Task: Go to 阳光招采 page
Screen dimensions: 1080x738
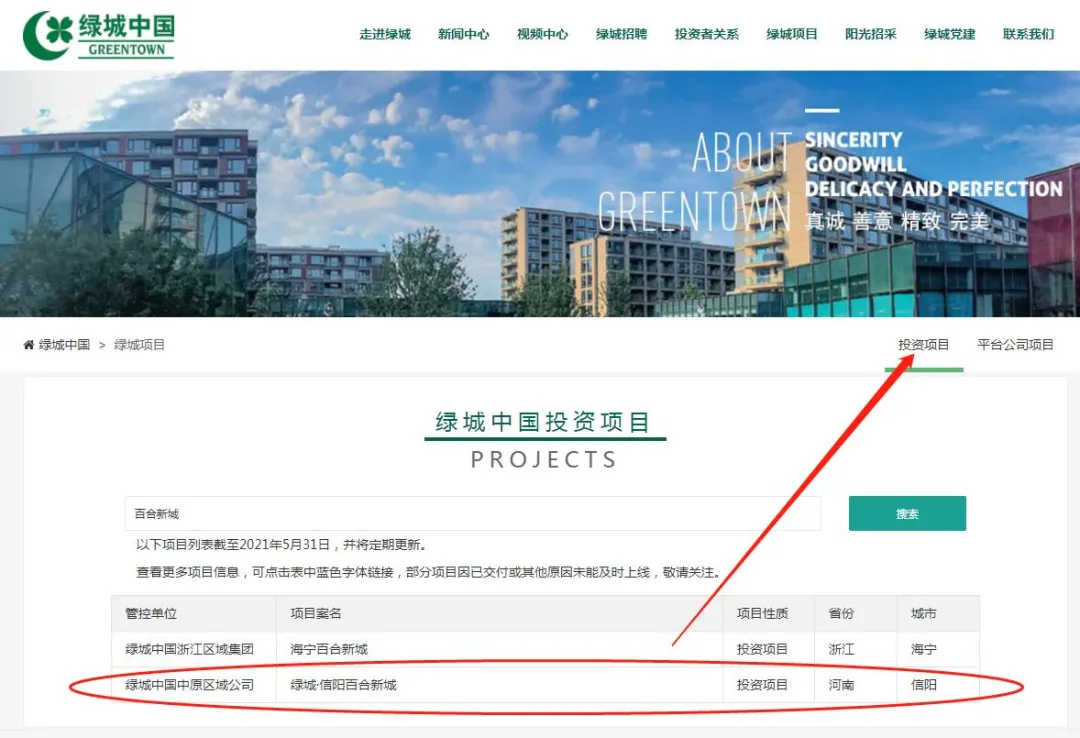Action: [871, 34]
